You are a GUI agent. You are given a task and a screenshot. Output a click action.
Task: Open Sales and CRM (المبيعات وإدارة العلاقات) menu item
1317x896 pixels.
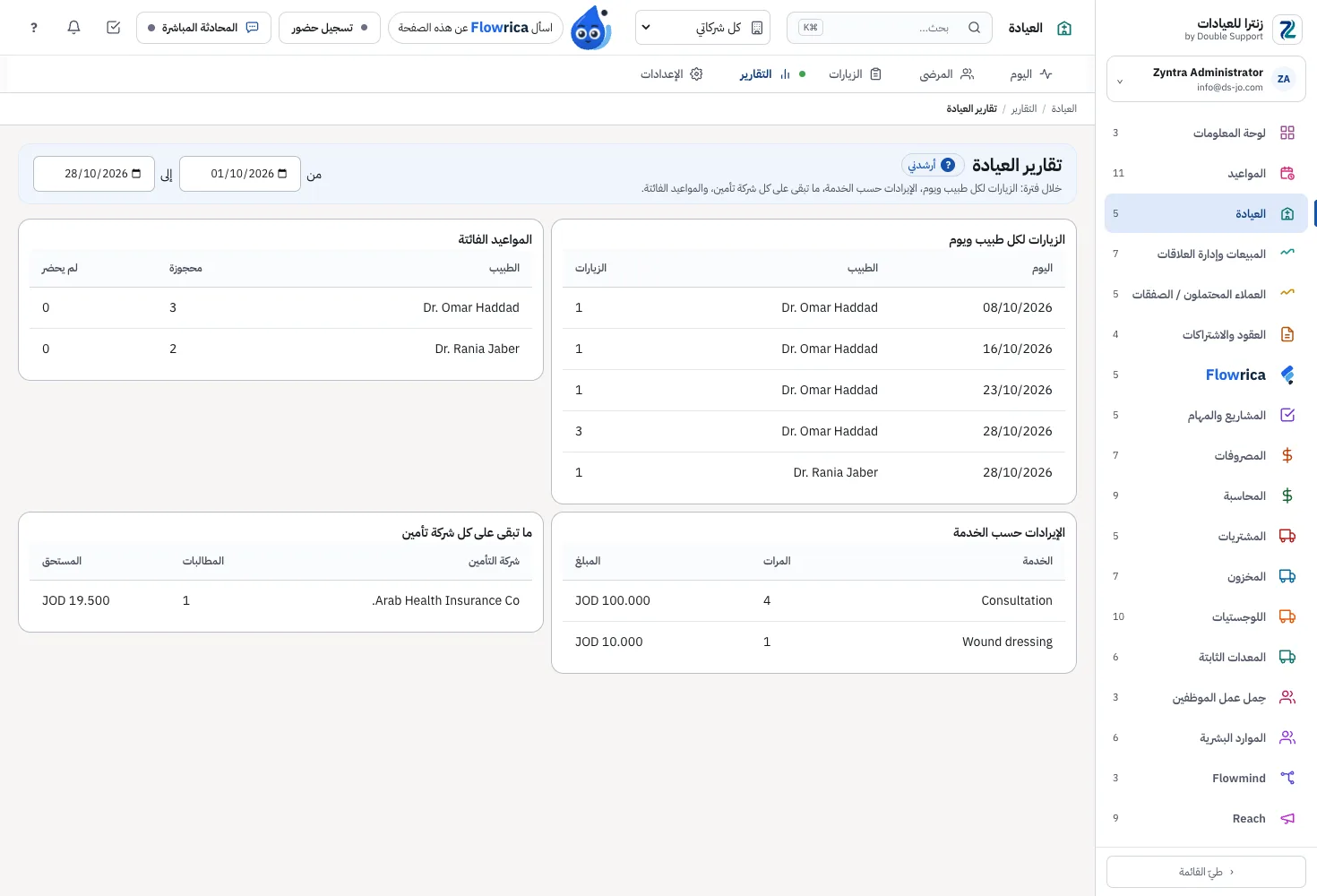pos(1206,254)
